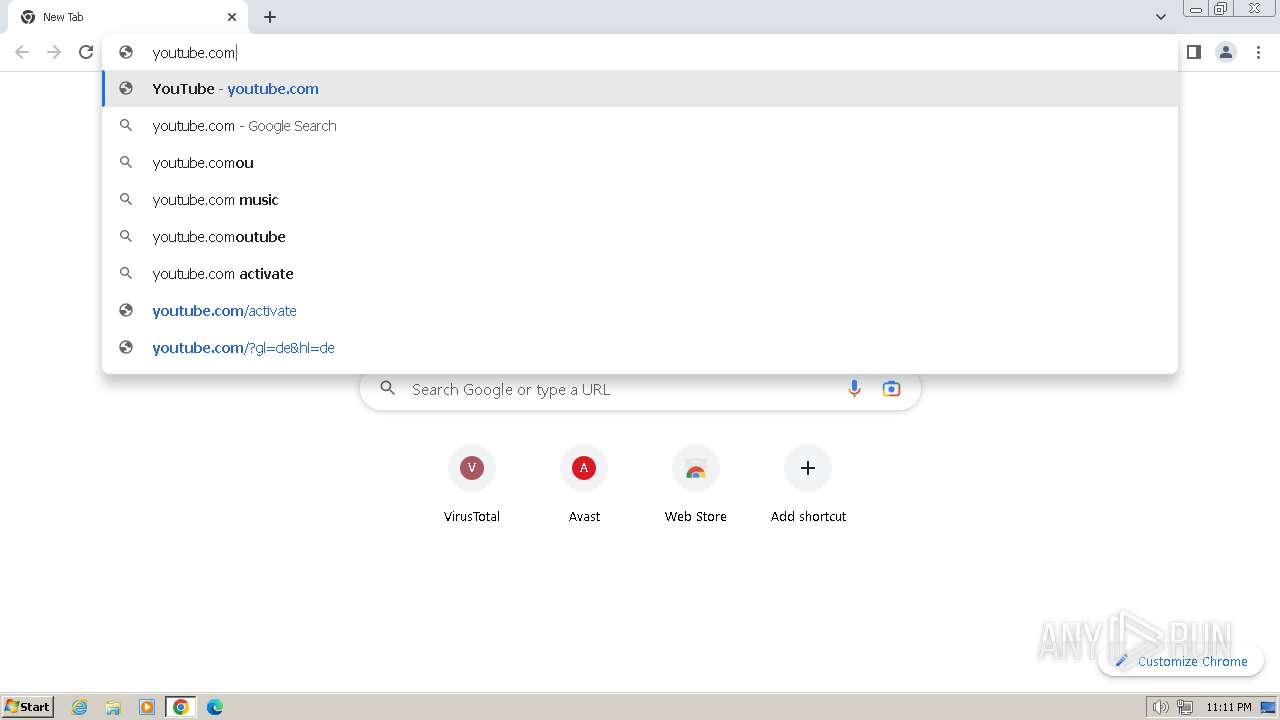Open the network tray icon

[1185, 707]
